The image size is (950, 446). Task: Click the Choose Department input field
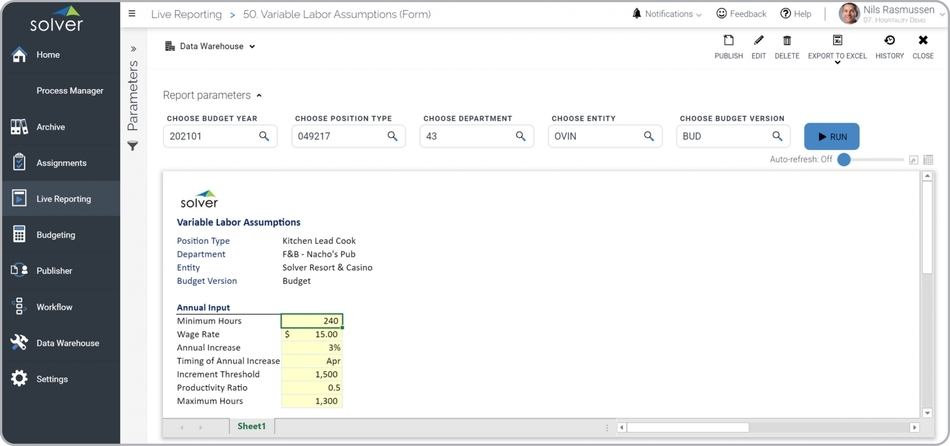pos(467,136)
